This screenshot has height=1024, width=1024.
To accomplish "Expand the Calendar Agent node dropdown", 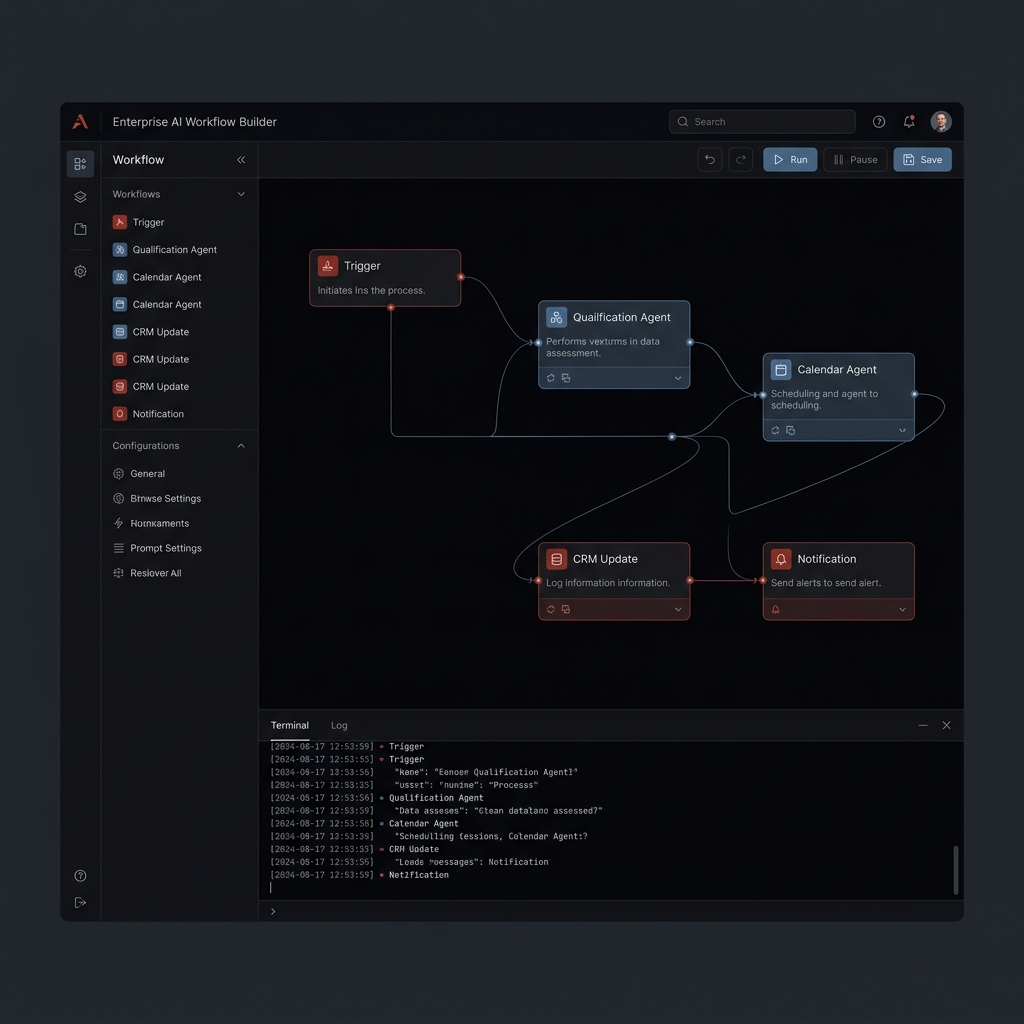I will click(902, 430).
